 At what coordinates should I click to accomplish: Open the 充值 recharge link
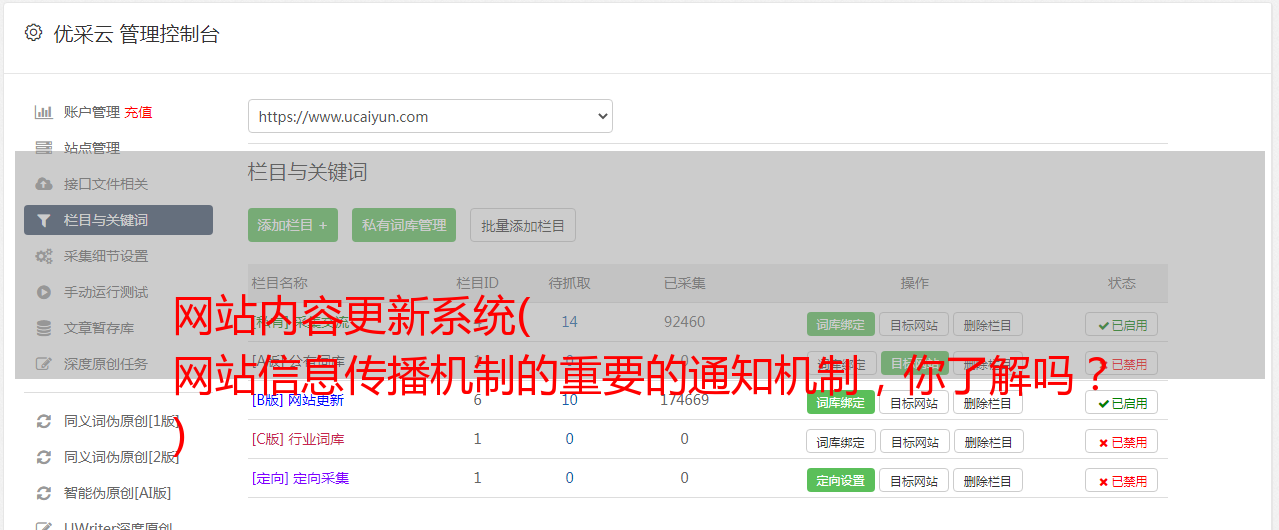click(138, 112)
